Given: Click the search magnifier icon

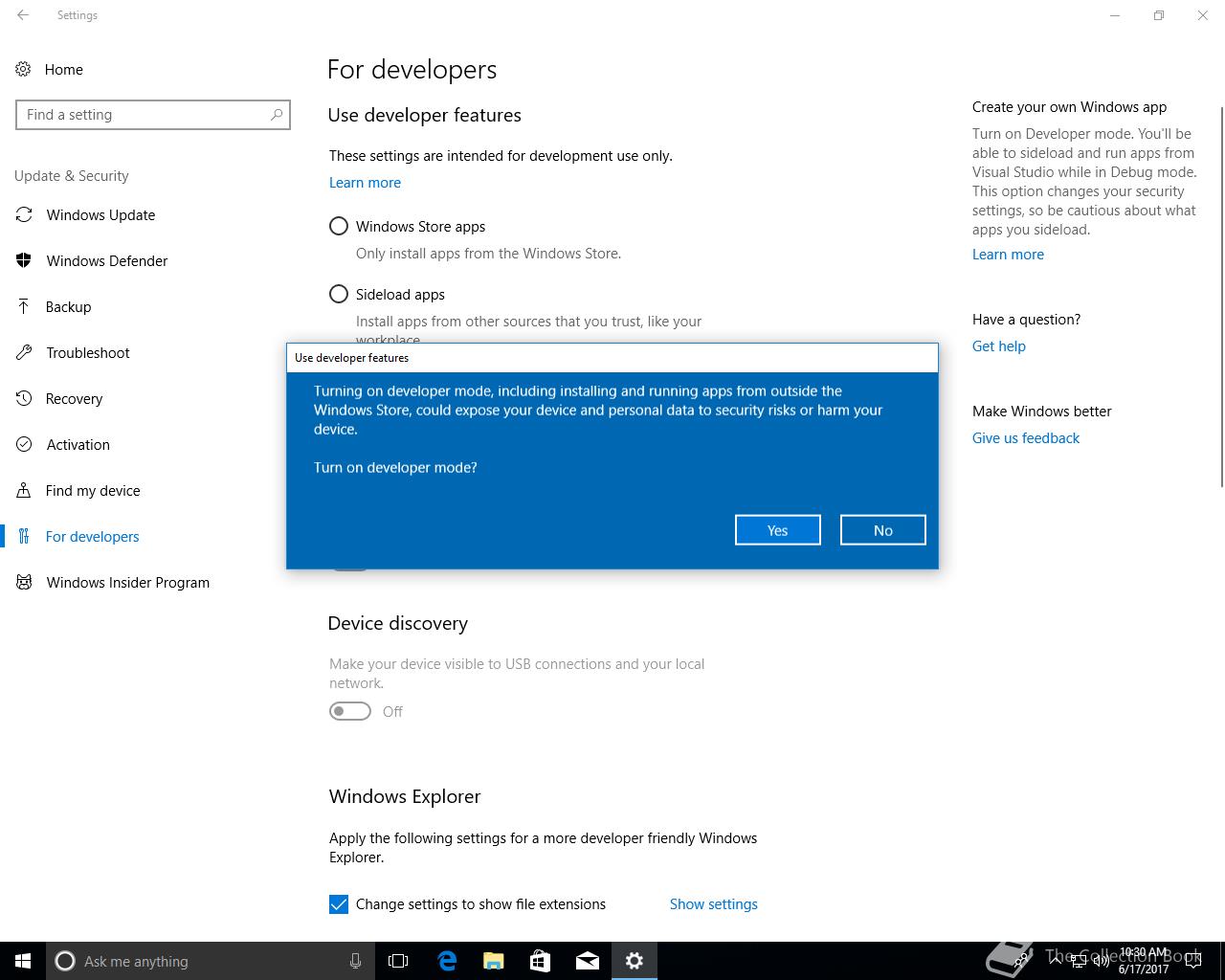Looking at the screenshot, I should 277,115.
